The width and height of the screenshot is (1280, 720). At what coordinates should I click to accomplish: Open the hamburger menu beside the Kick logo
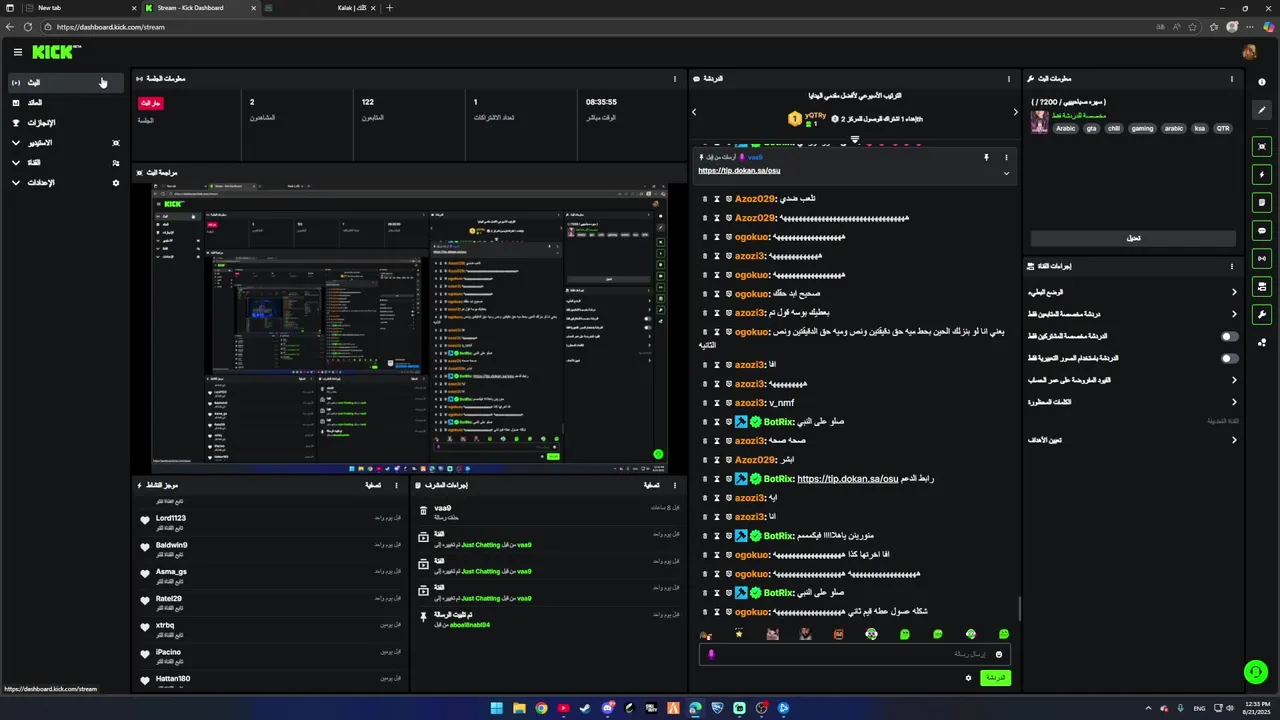pyautogui.click(x=17, y=52)
